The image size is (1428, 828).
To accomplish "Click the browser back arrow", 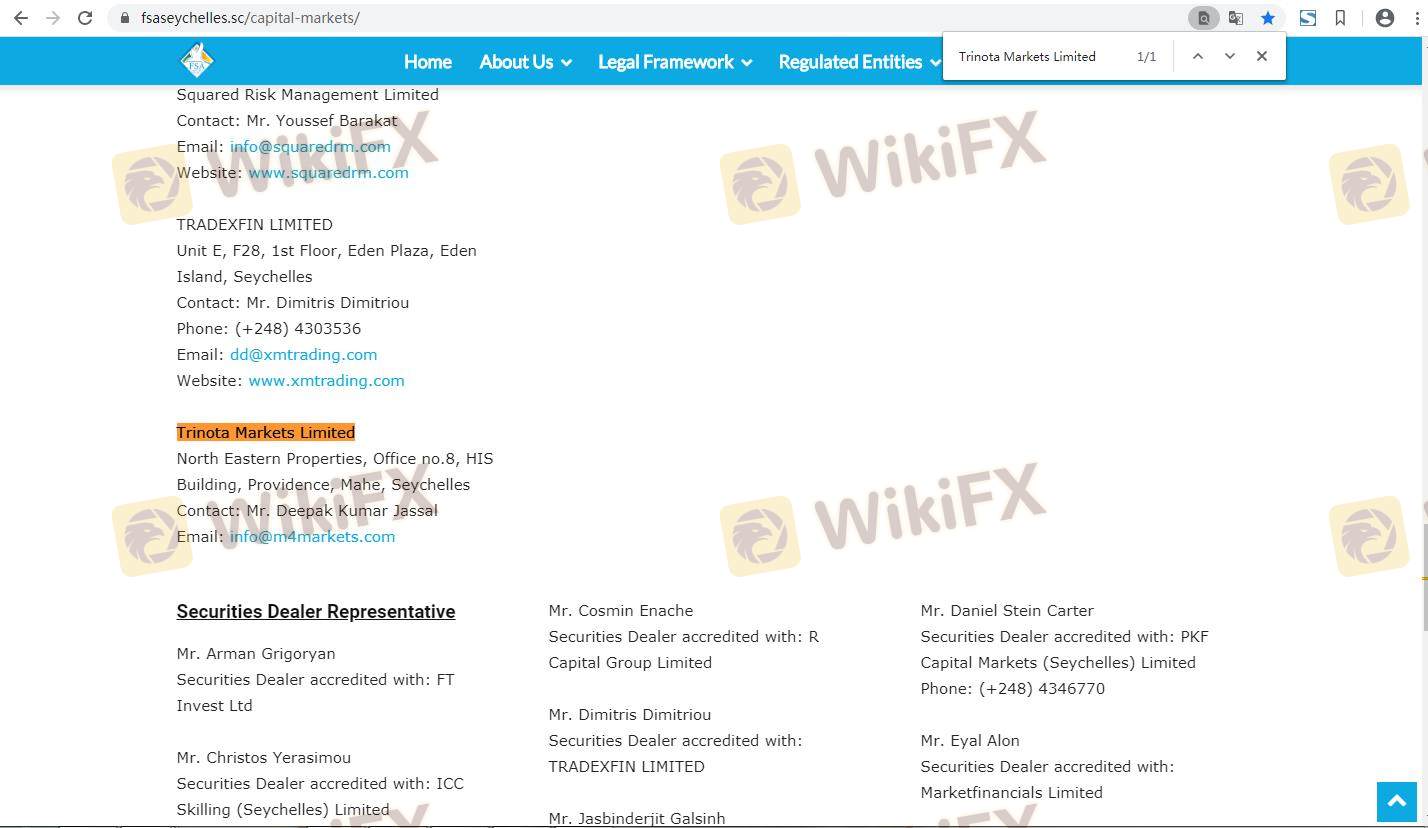I will pos(20,18).
